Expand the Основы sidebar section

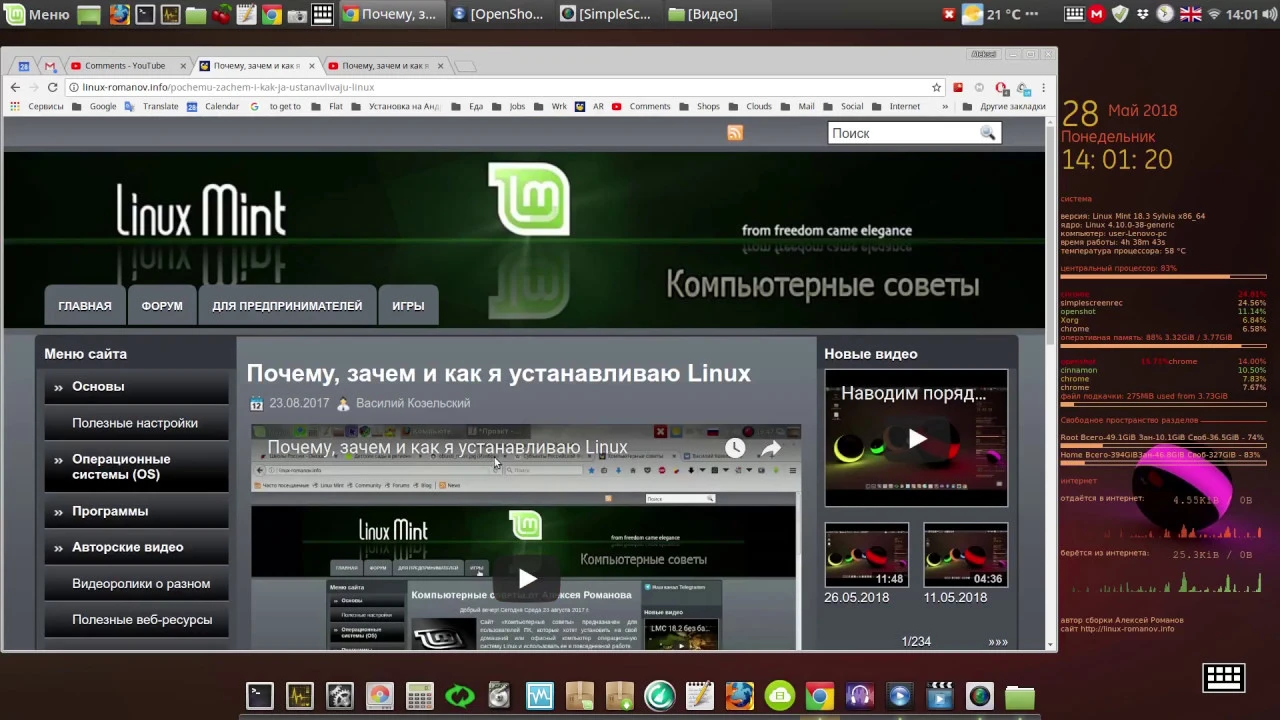coord(136,386)
